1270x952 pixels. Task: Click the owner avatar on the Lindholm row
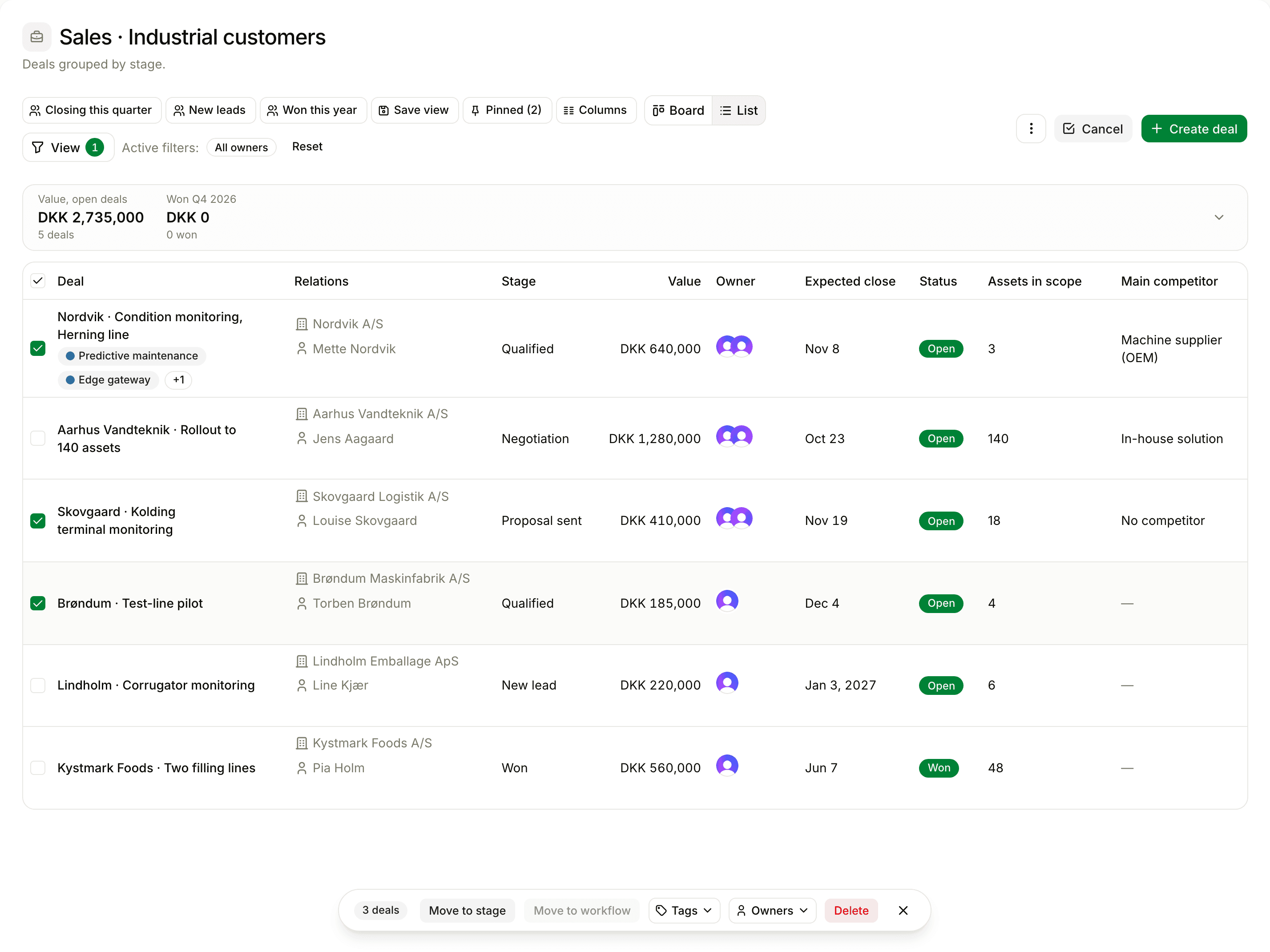point(727,683)
